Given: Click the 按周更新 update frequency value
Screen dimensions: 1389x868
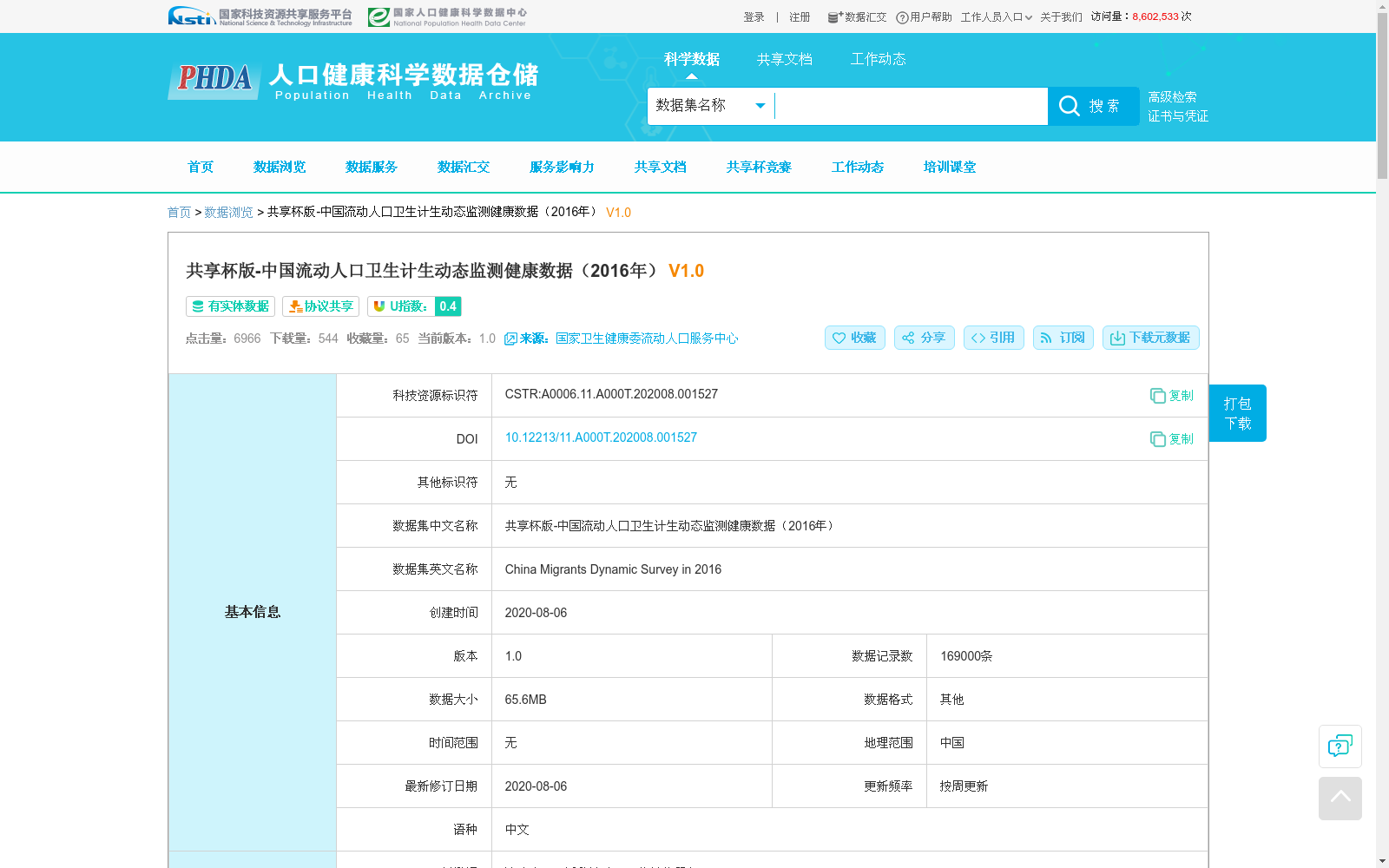Looking at the screenshot, I should [x=964, y=786].
